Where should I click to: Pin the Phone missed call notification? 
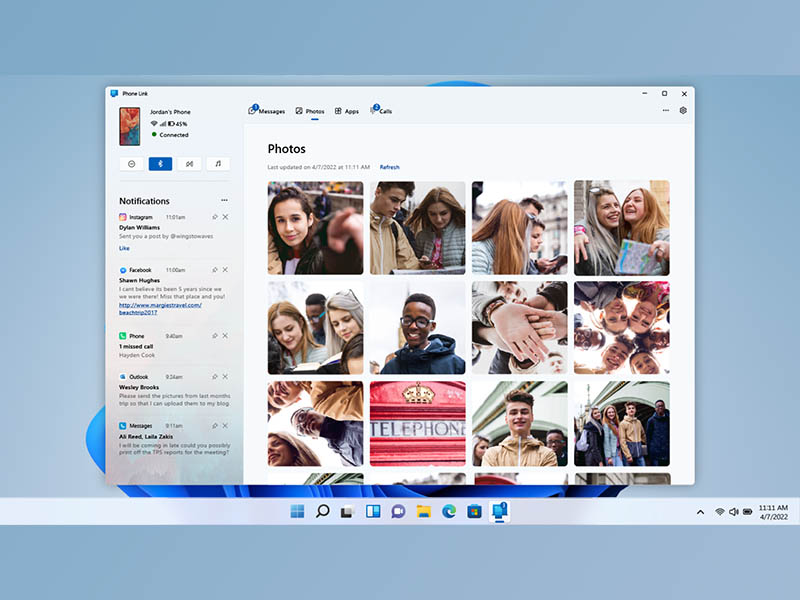coord(215,336)
